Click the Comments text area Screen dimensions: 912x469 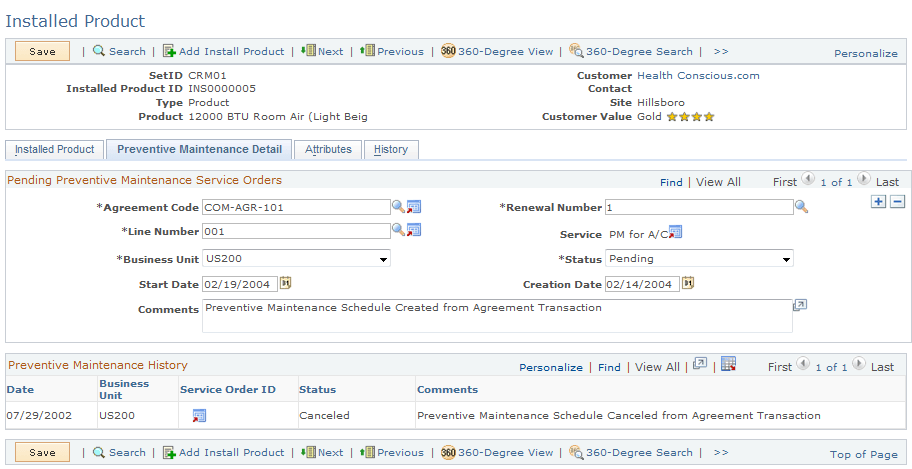pos(497,316)
